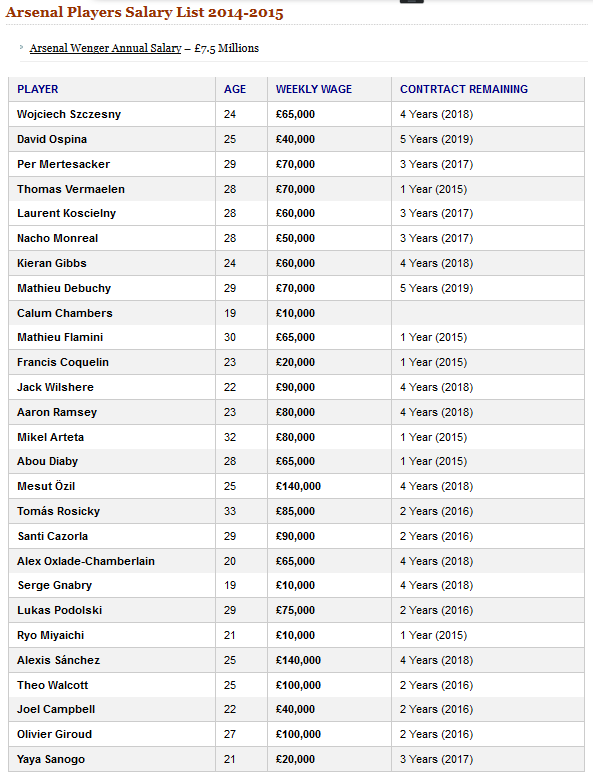Viewport: 593px width, 782px height.
Task: Click Lukas Podolski's £75,000 wage
Action: coord(295,610)
